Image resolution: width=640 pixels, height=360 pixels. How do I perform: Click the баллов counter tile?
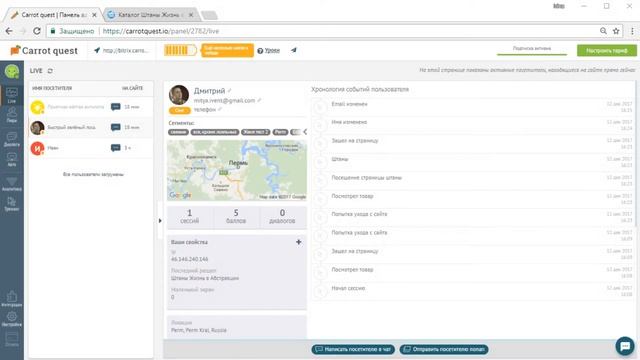click(236, 216)
